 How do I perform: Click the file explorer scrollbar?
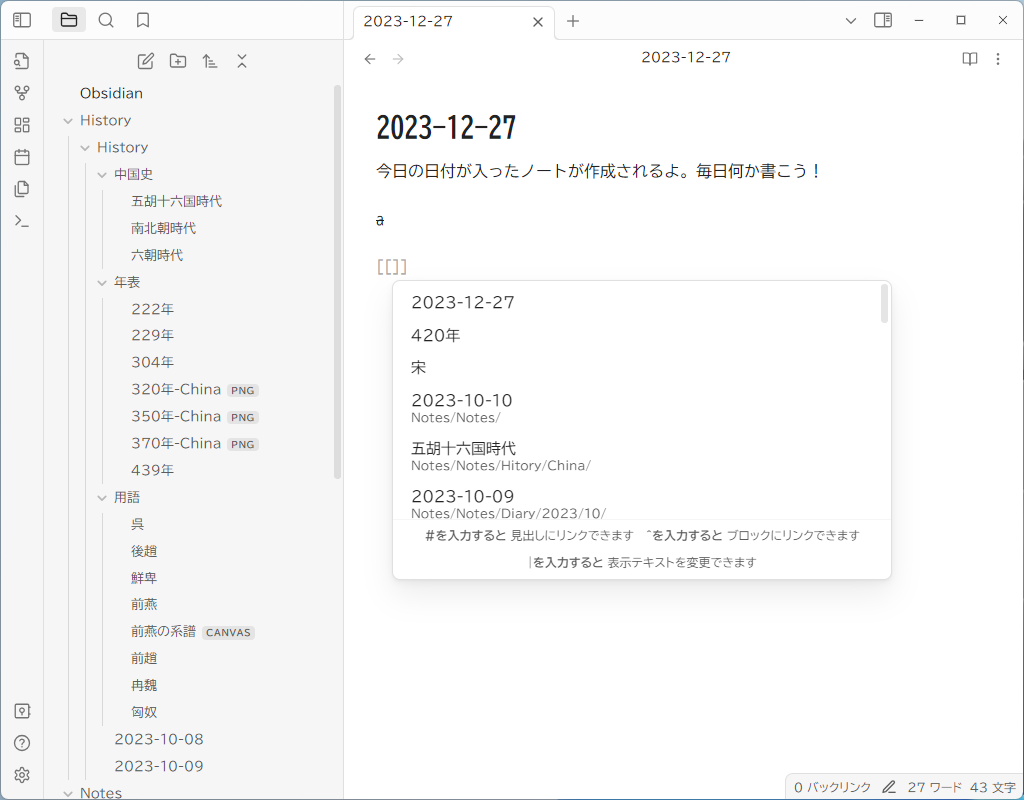338,281
